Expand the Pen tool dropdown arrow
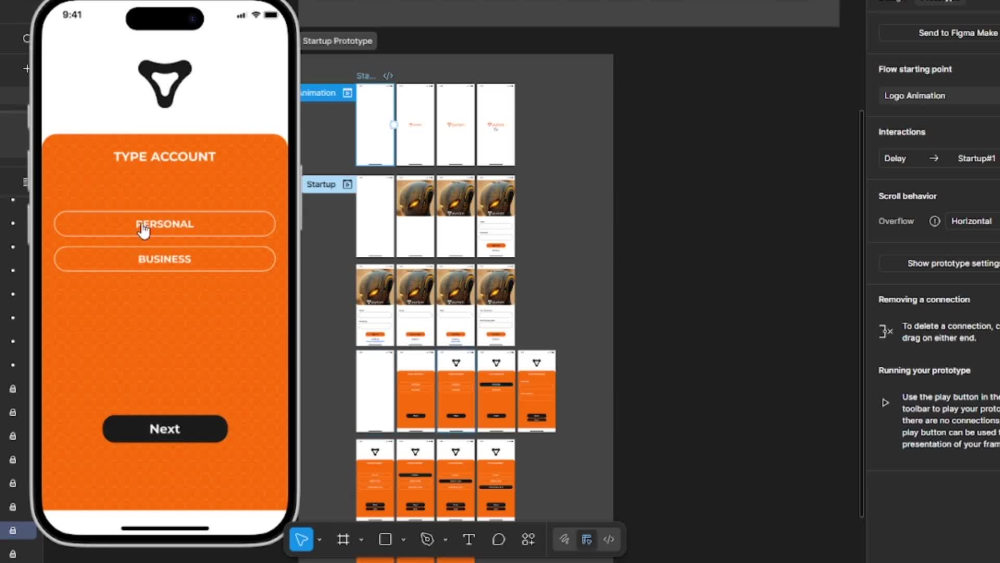This screenshot has width=1000, height=563. [445, 540]
